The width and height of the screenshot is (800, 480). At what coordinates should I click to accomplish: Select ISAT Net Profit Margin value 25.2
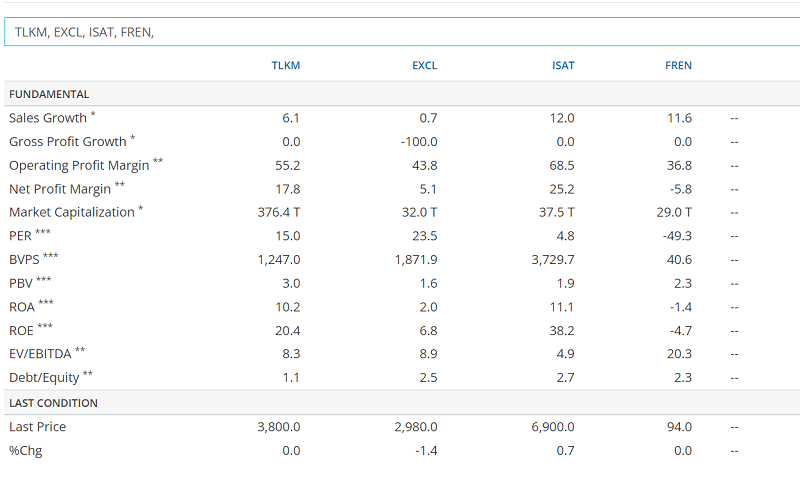562,189
